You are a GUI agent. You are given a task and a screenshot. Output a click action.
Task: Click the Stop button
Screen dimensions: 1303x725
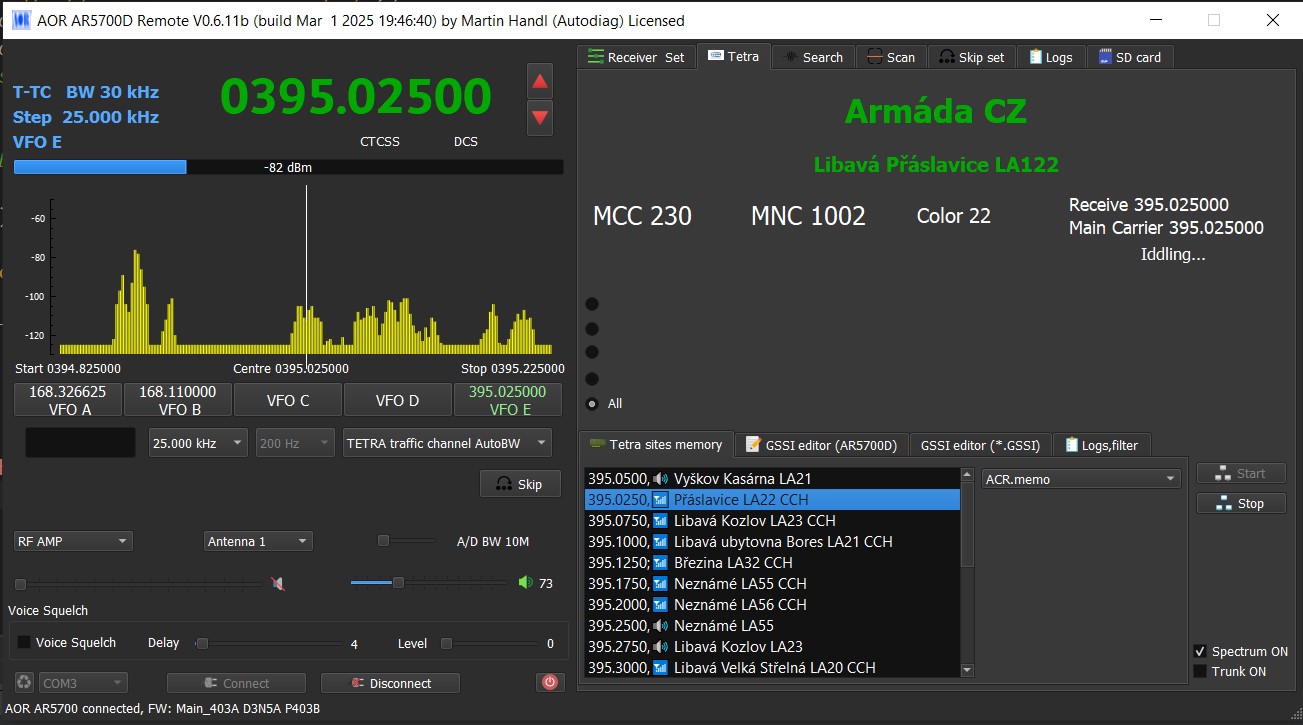coord(1240,503)
